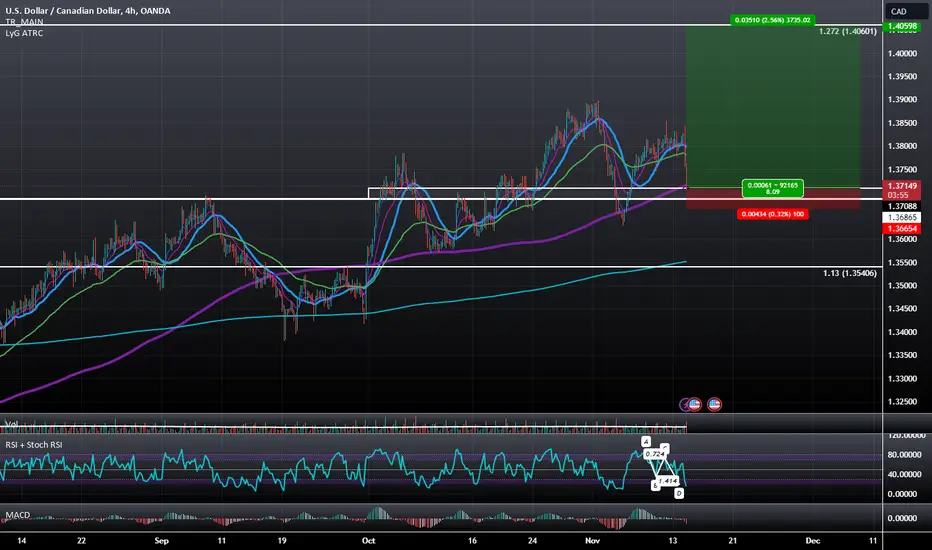Click the Nov label on the time axis
932x550 pixels.
click(x=592, y=540)
